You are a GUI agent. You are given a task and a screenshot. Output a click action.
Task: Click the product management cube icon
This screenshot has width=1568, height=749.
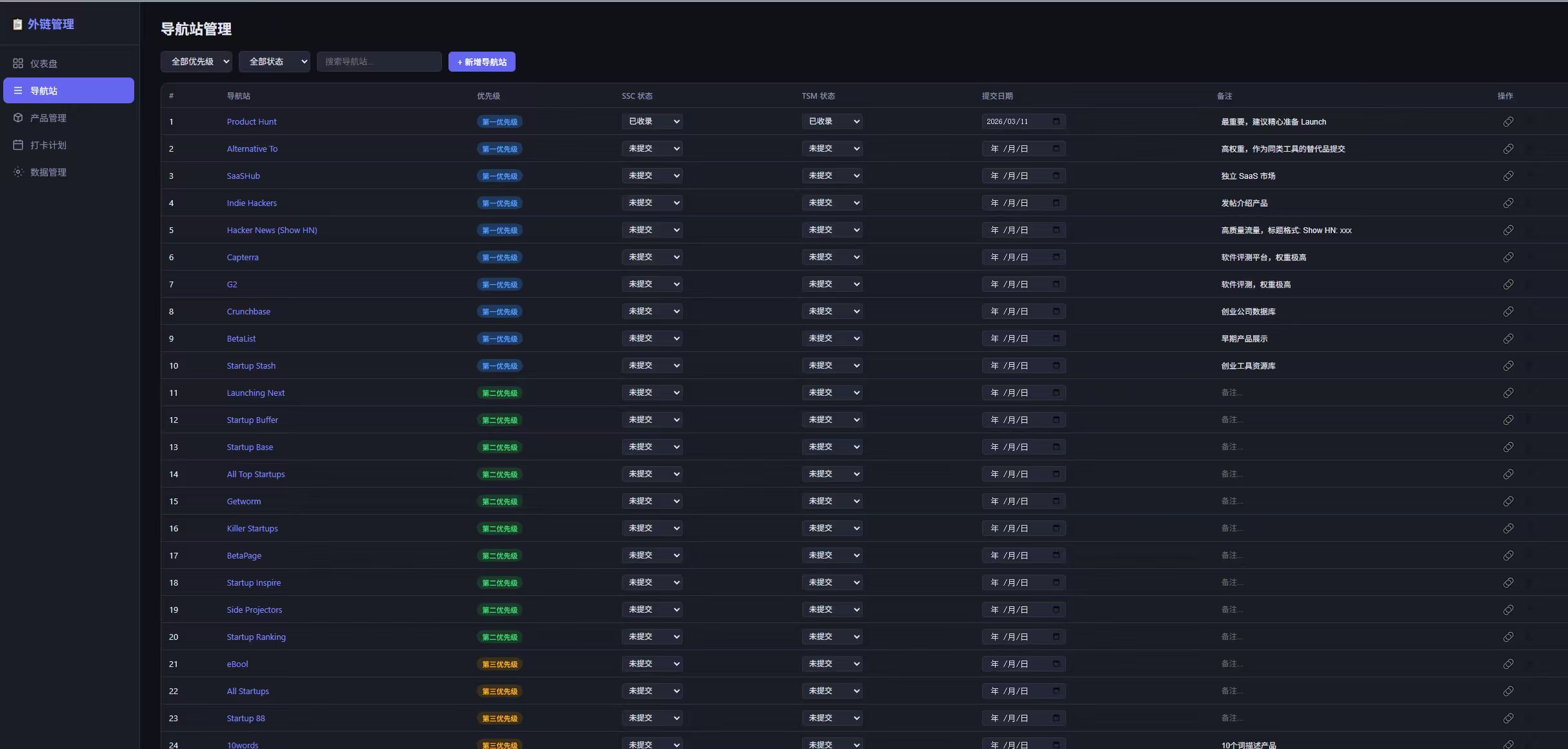18,118
